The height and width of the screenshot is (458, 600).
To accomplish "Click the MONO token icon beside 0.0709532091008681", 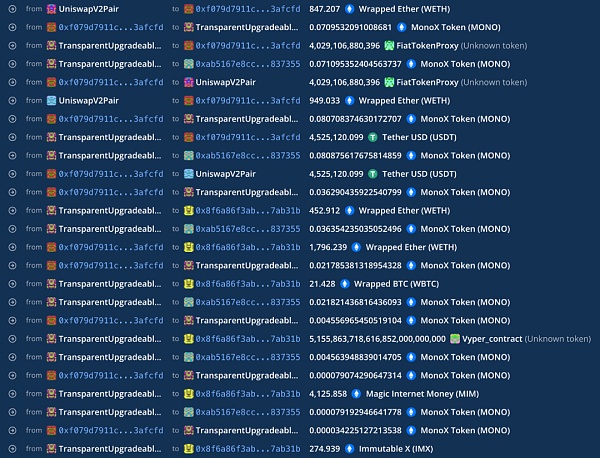I will coord(401,27).
